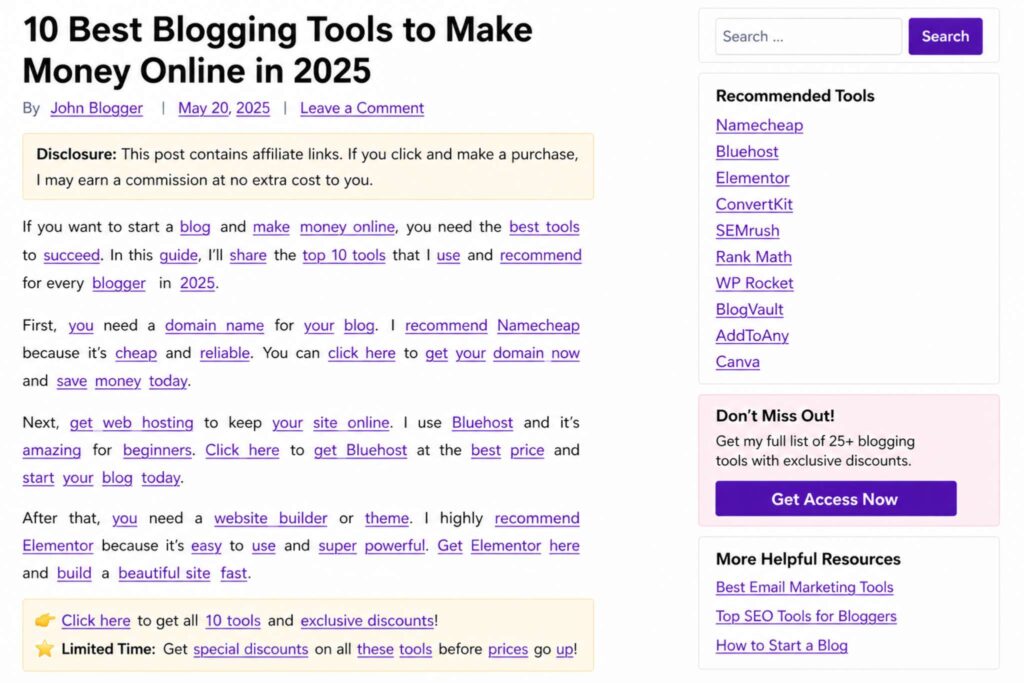Open the How to Start a Blog guide
Image resolution: width=1024 pixels, height=683 pixels.
[x=781, y=645]
